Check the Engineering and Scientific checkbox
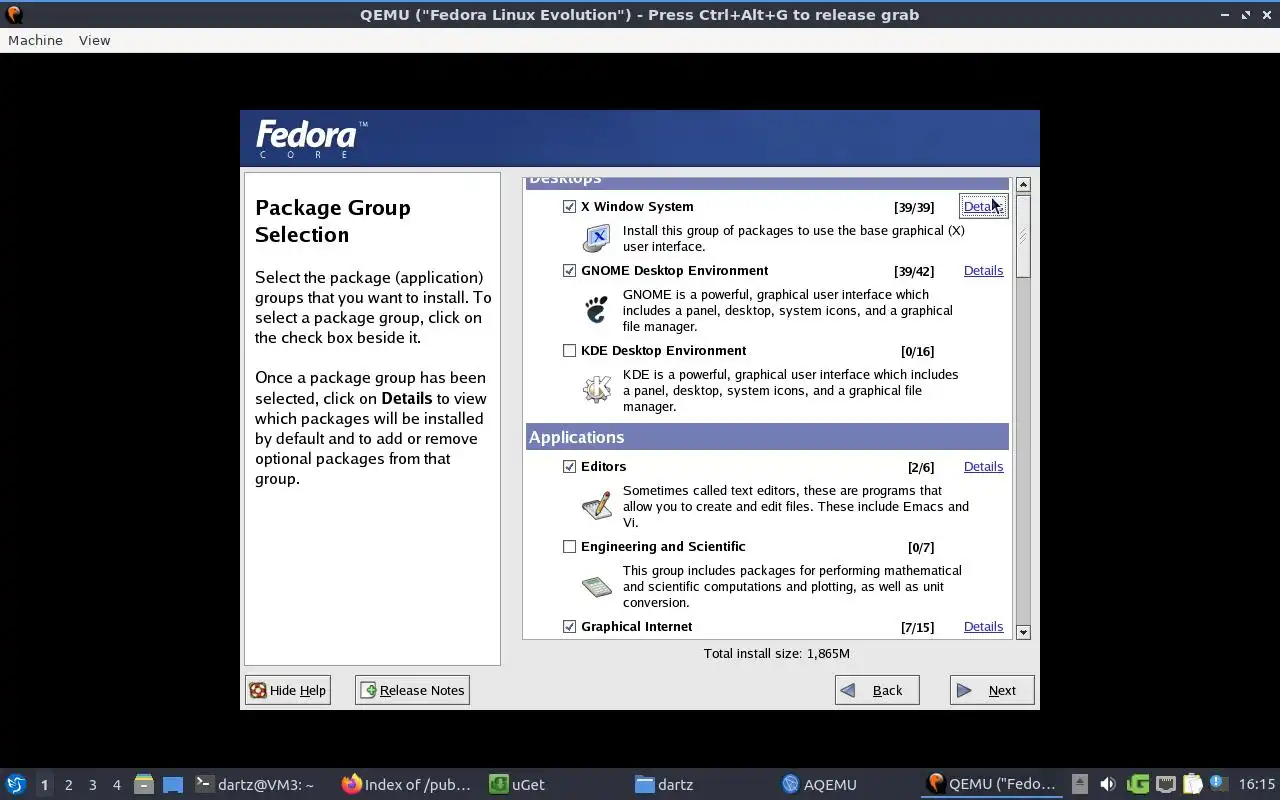The width and height of the screenshot is (1280, 800). coord(569,546)
